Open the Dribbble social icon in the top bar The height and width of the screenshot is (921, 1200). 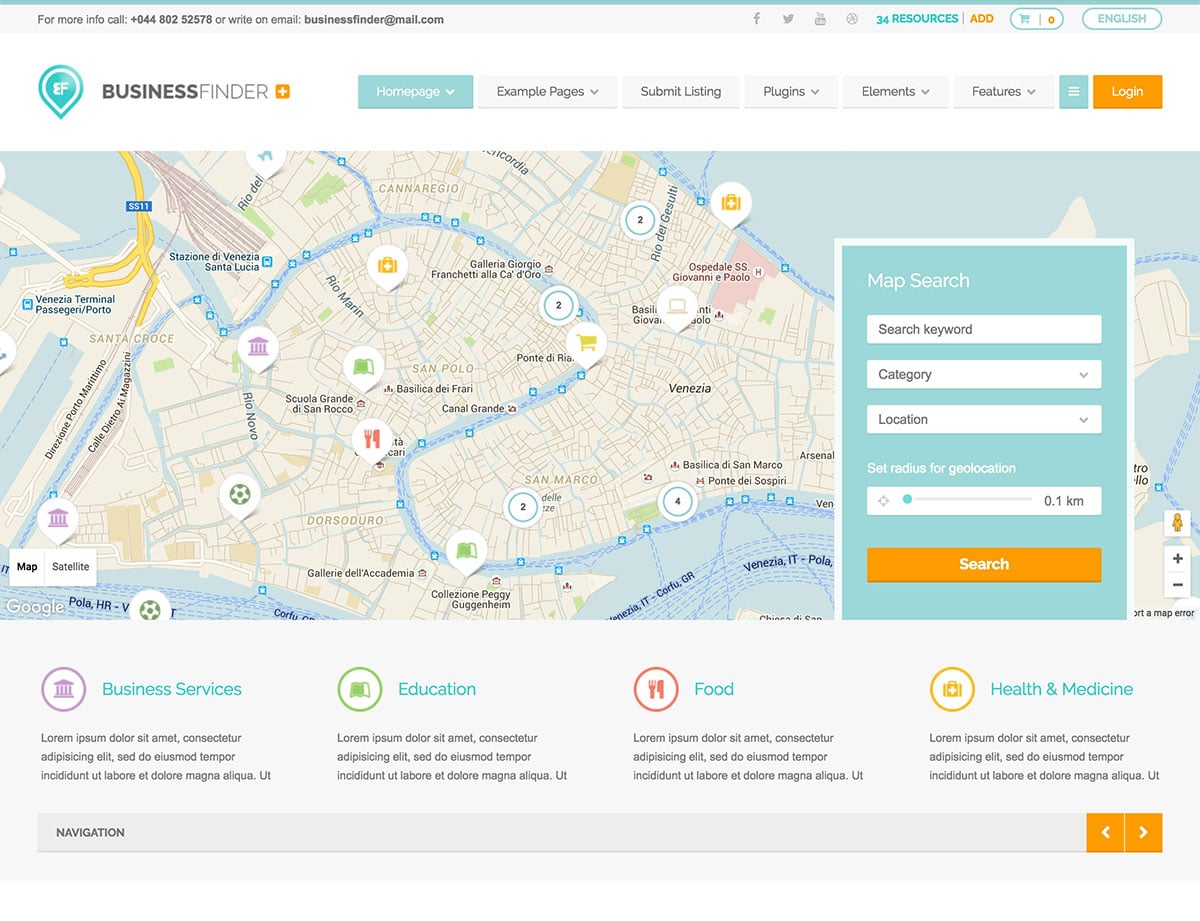852,19
